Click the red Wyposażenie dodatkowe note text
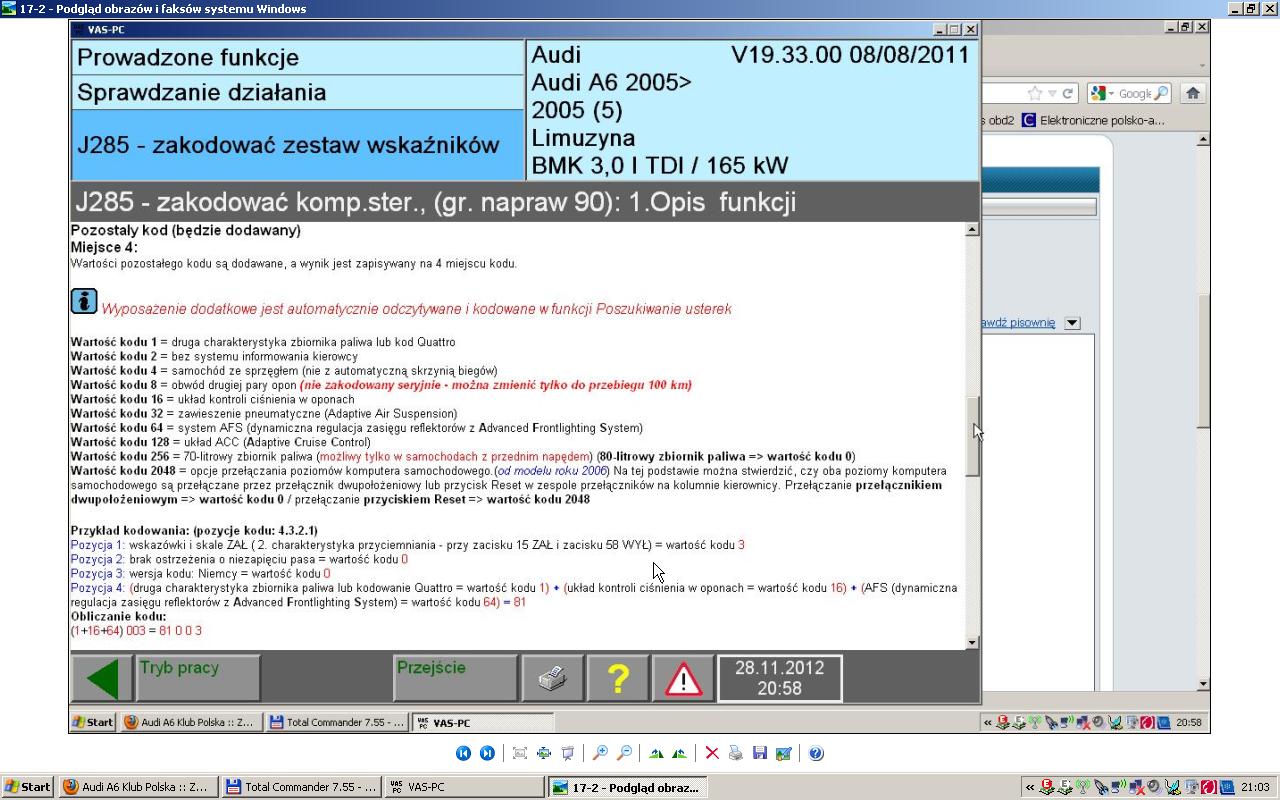The image size is (1280, 800). [416, 309]
